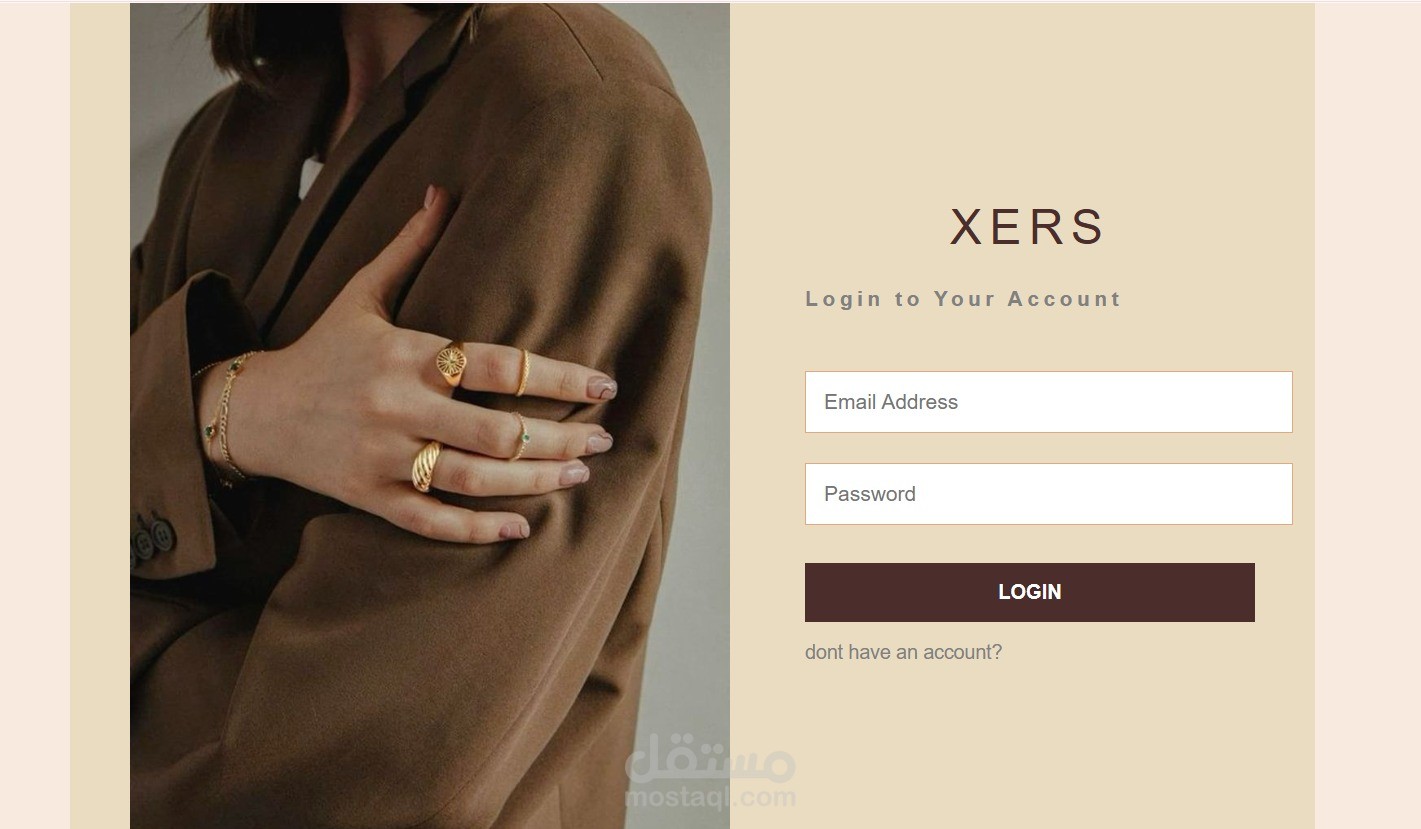Click the Email Address input field

click(1048, 402)
